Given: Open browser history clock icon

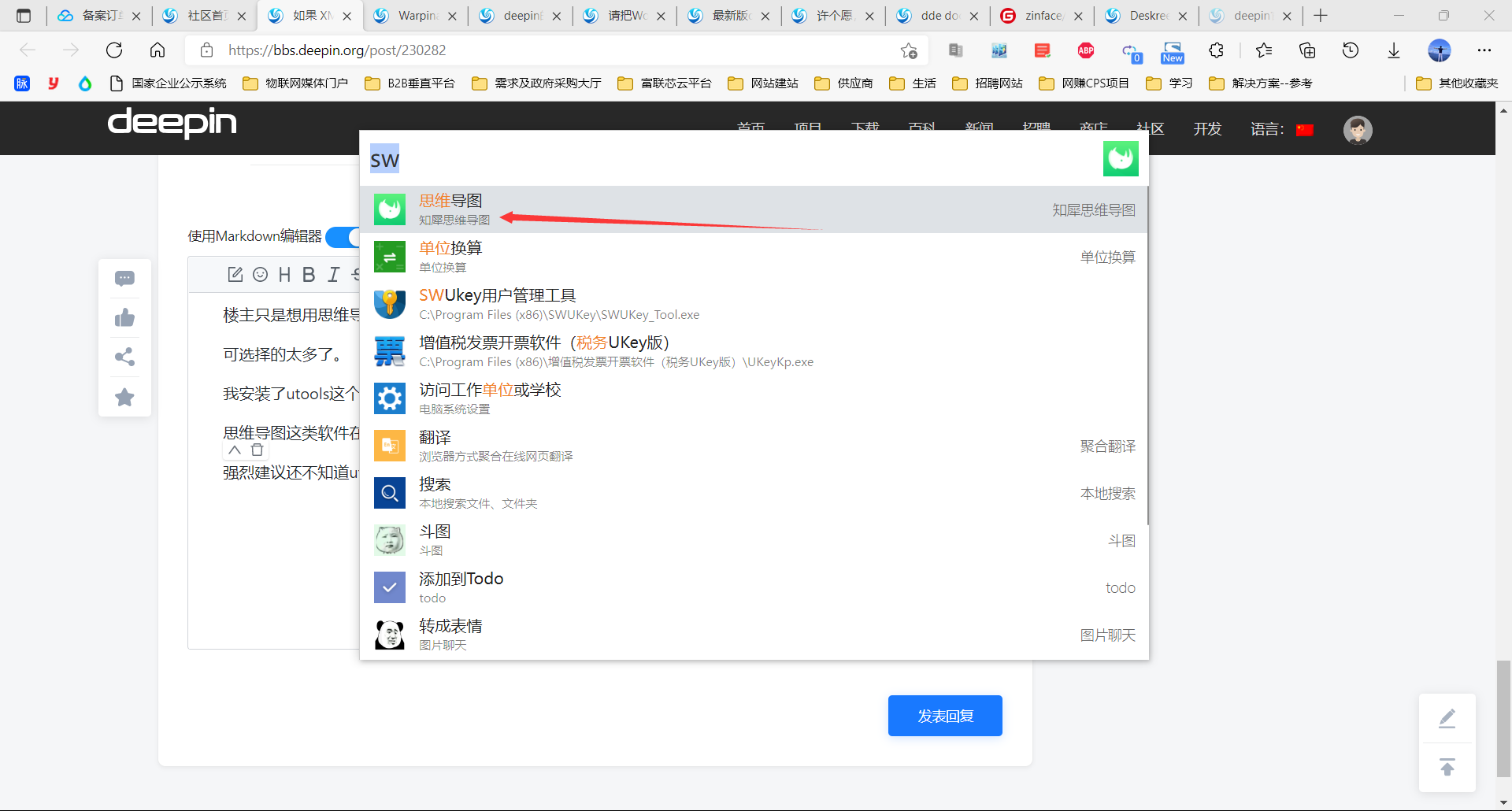Looking at the screenshot, I should [x=1351, y=50].
